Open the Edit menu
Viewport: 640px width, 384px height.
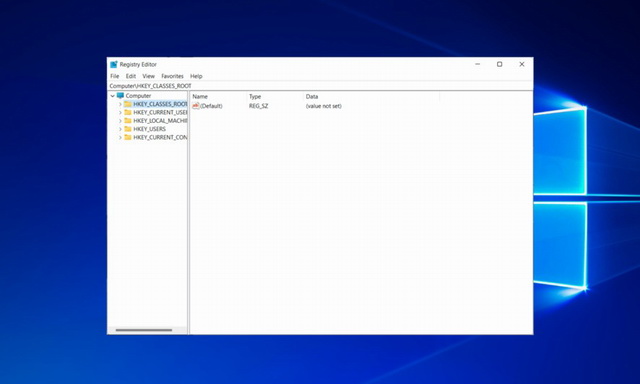coord(131,76)
